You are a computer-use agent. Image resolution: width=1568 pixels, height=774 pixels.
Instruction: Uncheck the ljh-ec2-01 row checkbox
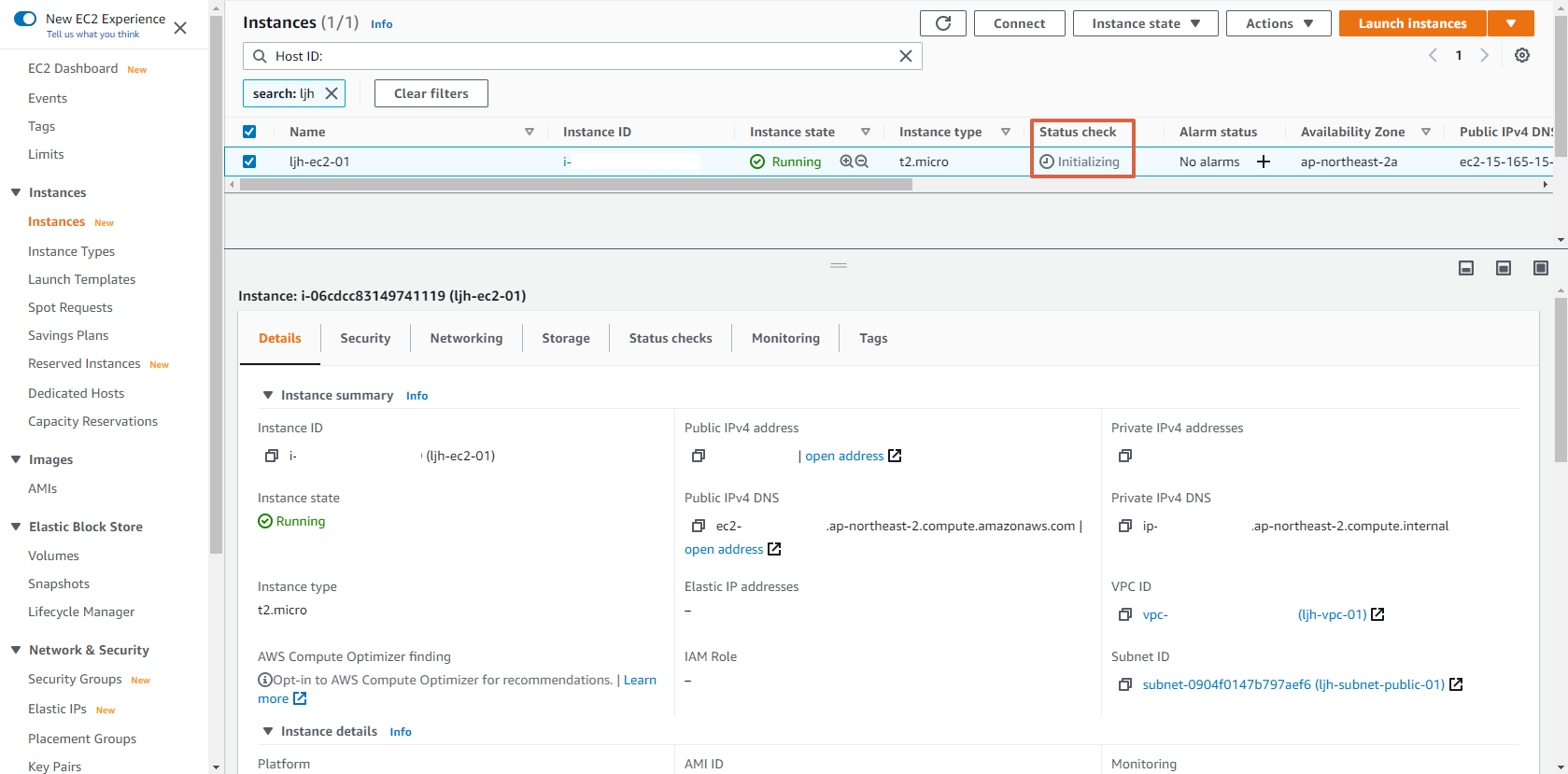249,162
